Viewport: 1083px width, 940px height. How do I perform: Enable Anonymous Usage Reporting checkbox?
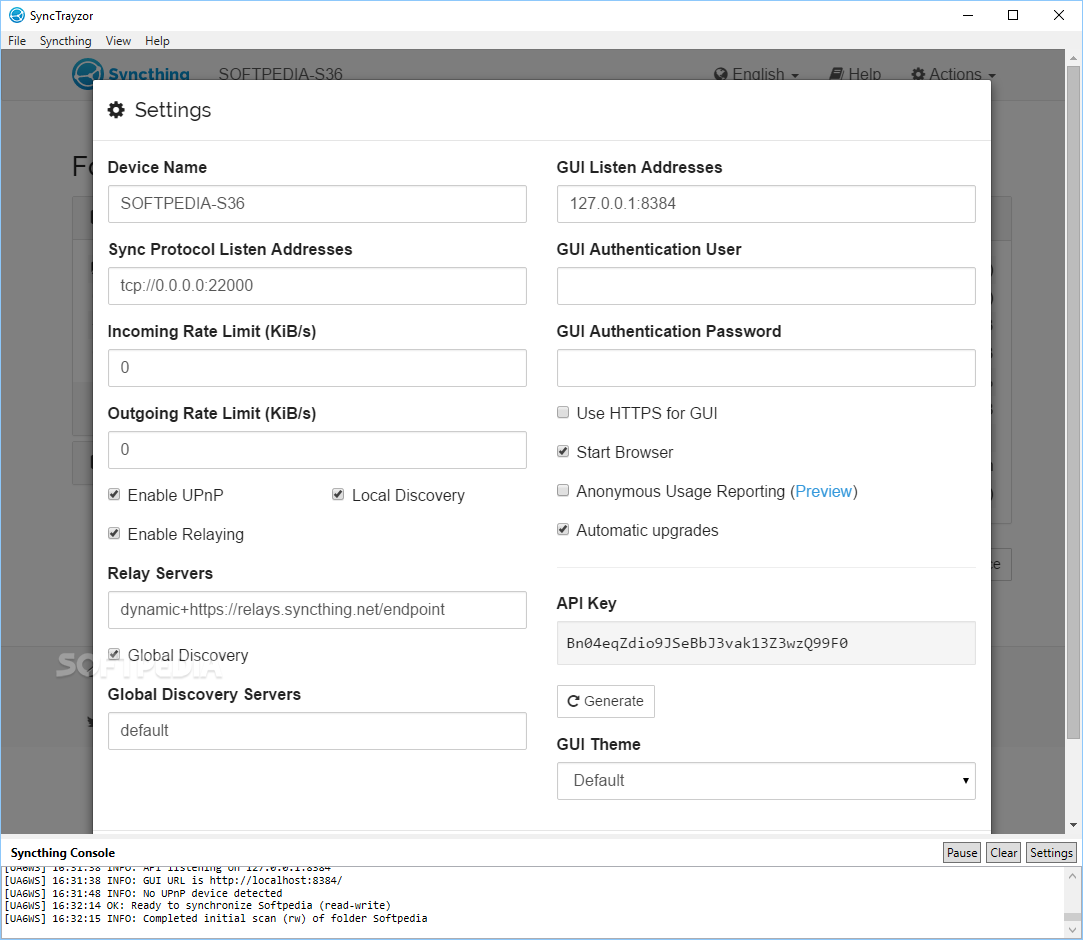point(563,490)
